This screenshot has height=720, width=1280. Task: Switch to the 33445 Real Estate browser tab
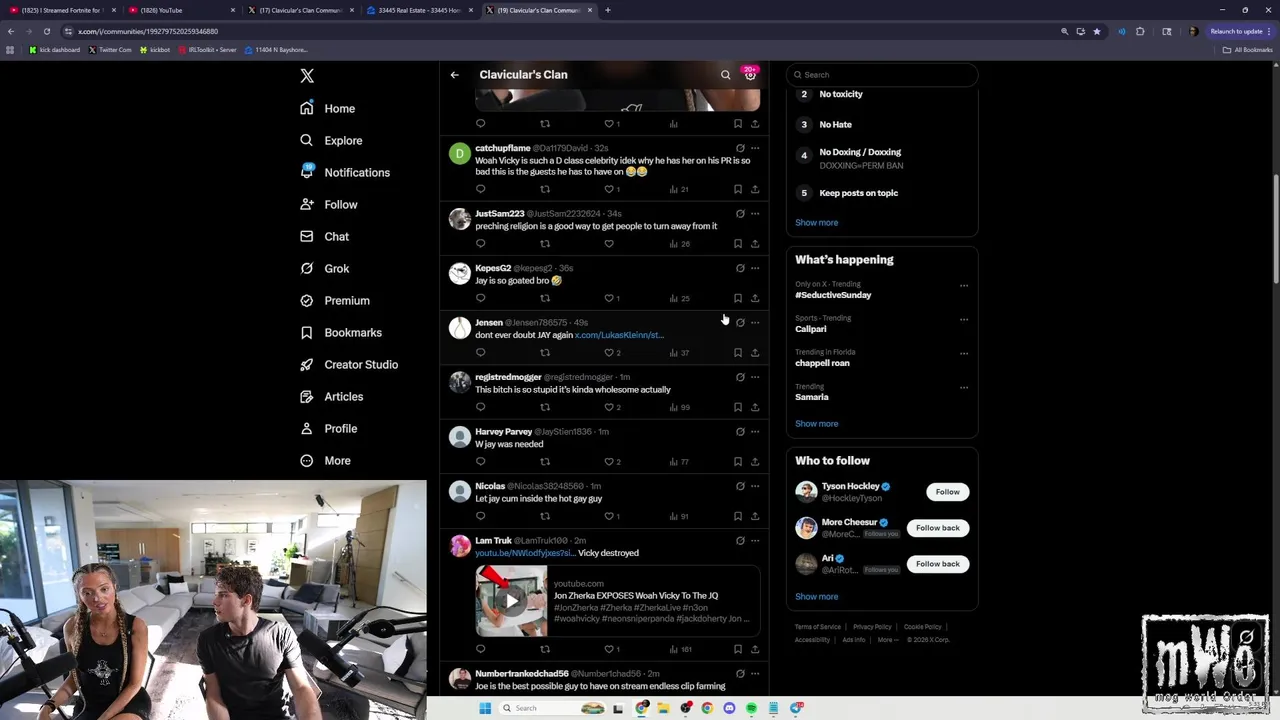click(x=419, y=10)
